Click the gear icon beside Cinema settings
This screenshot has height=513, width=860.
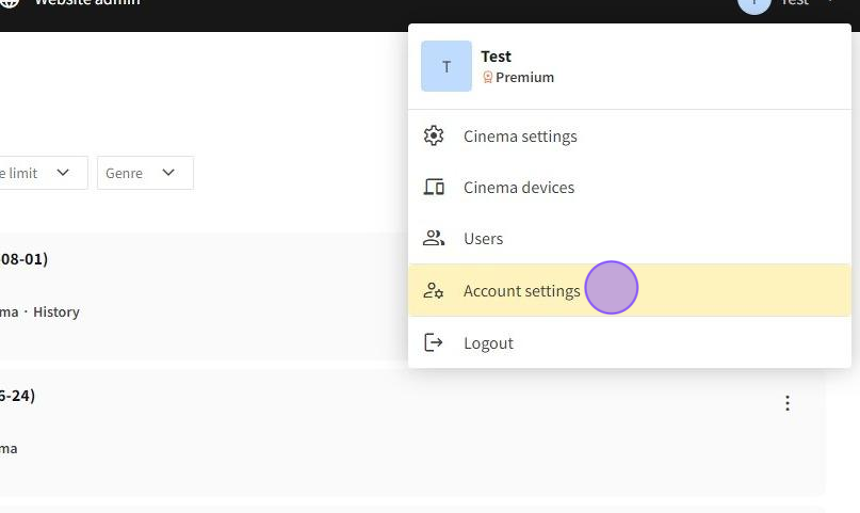click(433, 136)
